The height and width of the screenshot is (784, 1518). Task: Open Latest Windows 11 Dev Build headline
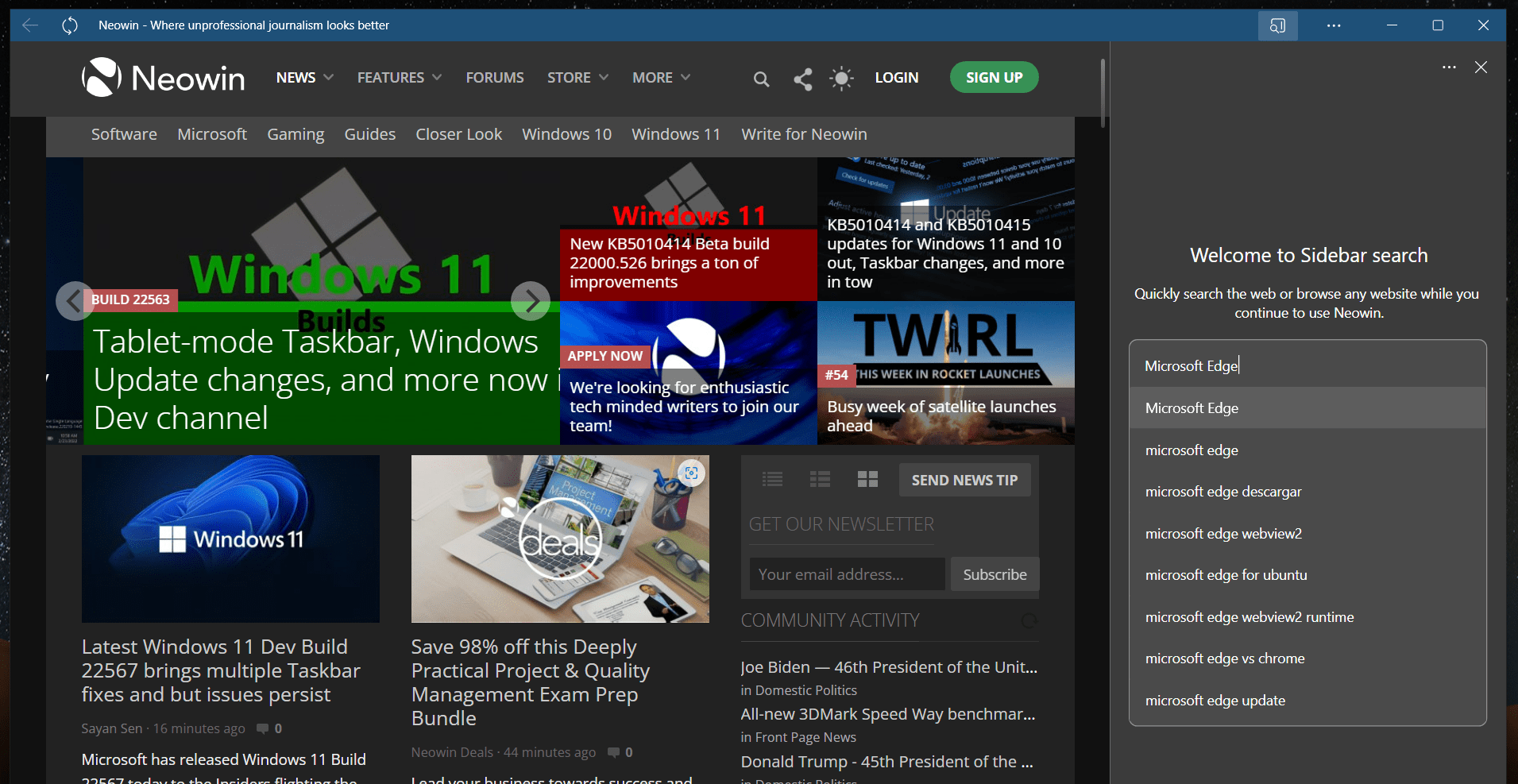[x=221, y=670]
